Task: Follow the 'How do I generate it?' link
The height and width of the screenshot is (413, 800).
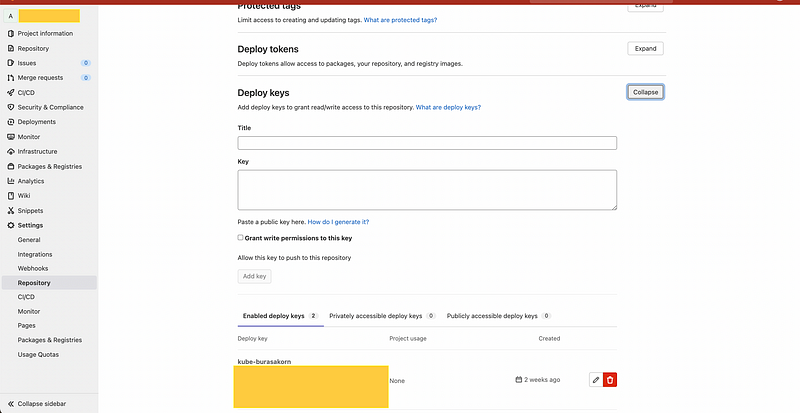Action: point(345,222)
